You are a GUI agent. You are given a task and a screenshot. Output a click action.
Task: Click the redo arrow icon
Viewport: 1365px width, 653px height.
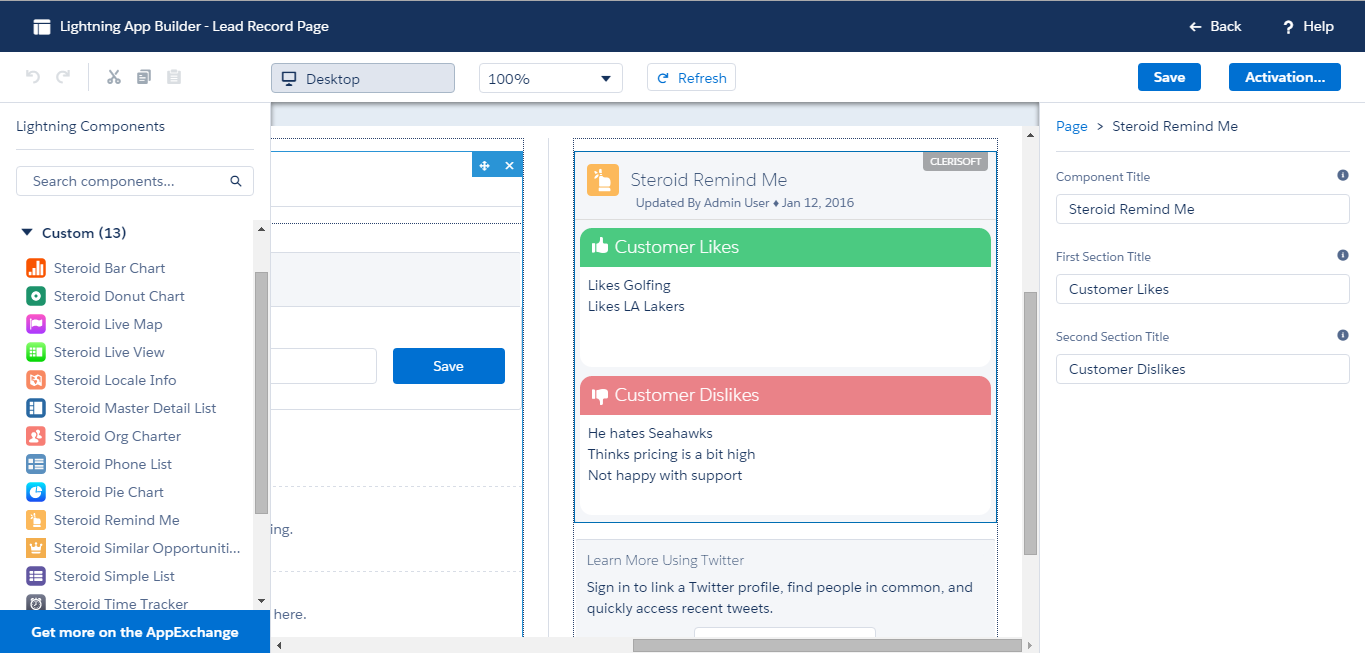[x=63, y=77]
